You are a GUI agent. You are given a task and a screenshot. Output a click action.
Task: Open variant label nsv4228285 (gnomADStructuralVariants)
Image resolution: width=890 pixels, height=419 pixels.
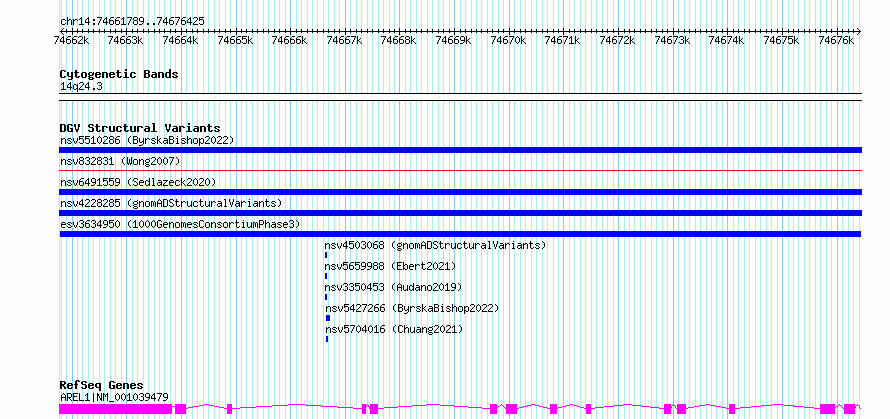[x=171, y=203]
